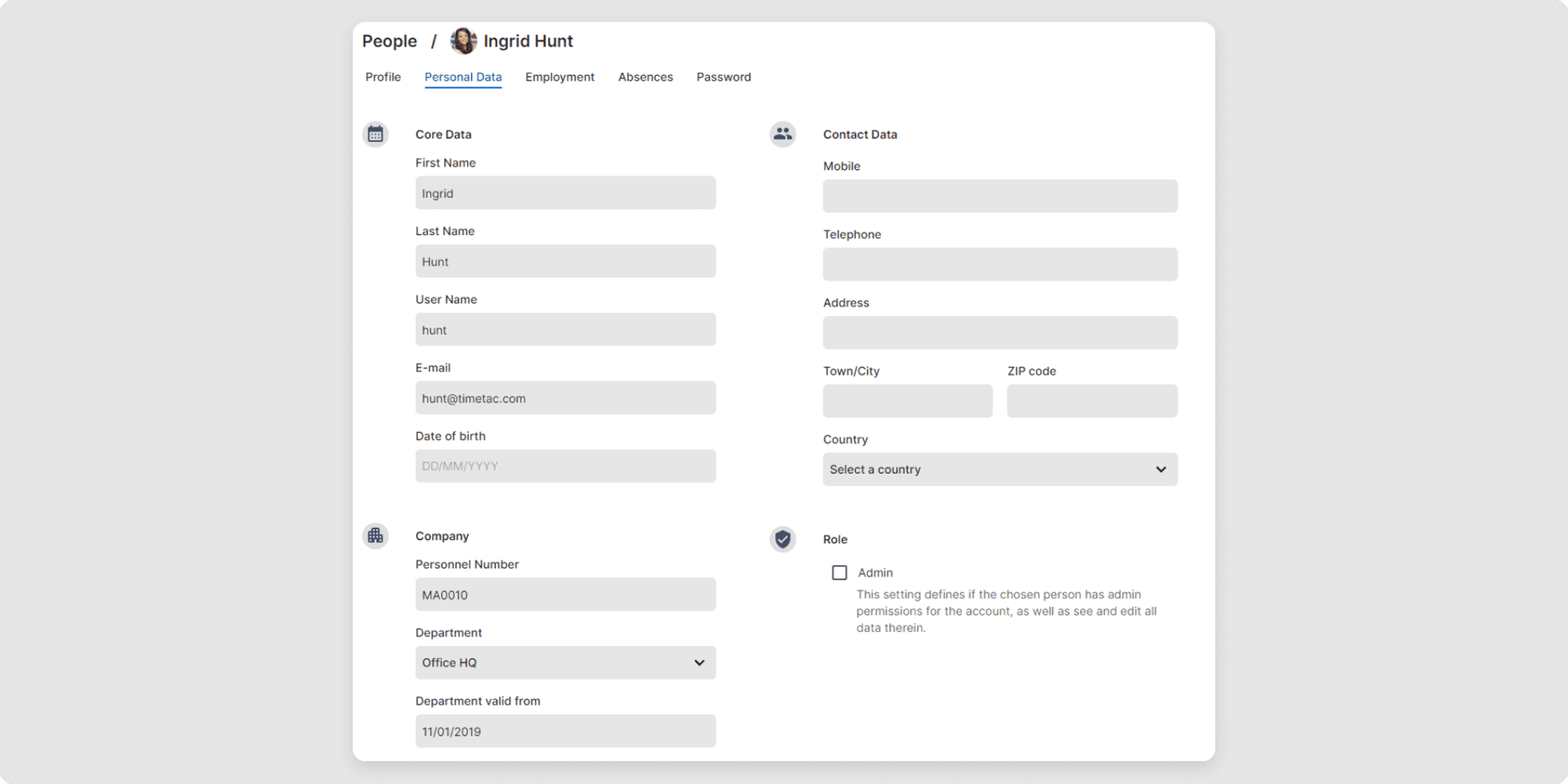Viewport: 1568px width, 784px height.
Task: Click the ZIP code field
Action: tap(1092, 401)
